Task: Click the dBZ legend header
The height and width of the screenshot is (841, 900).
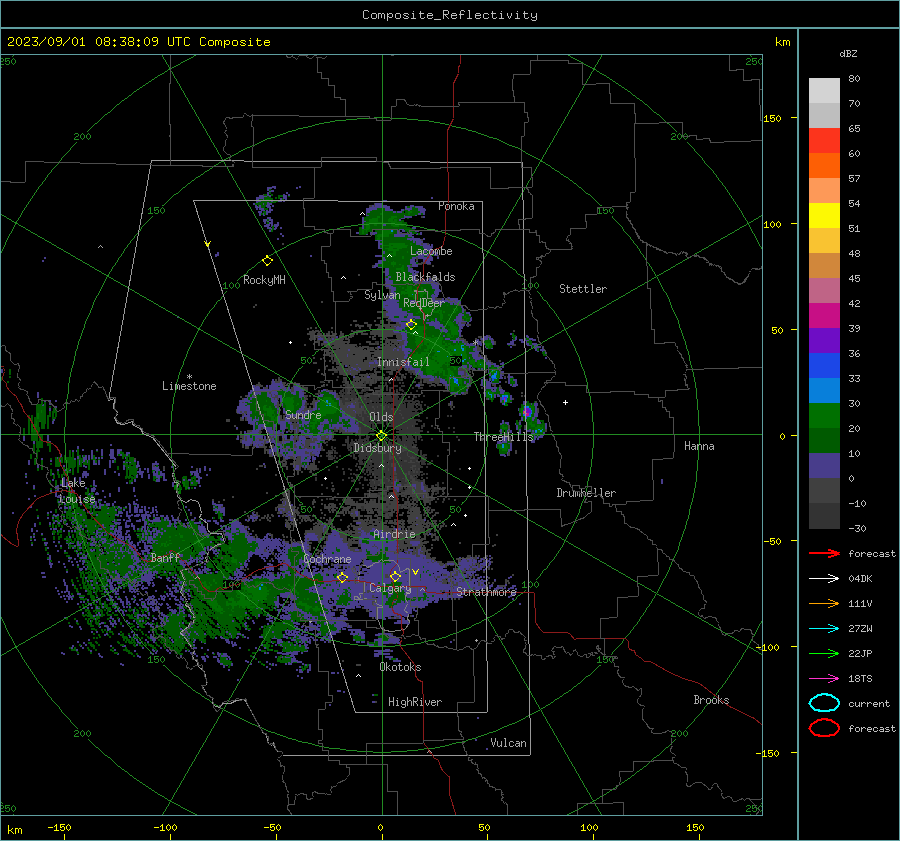Action: point(848,53)
